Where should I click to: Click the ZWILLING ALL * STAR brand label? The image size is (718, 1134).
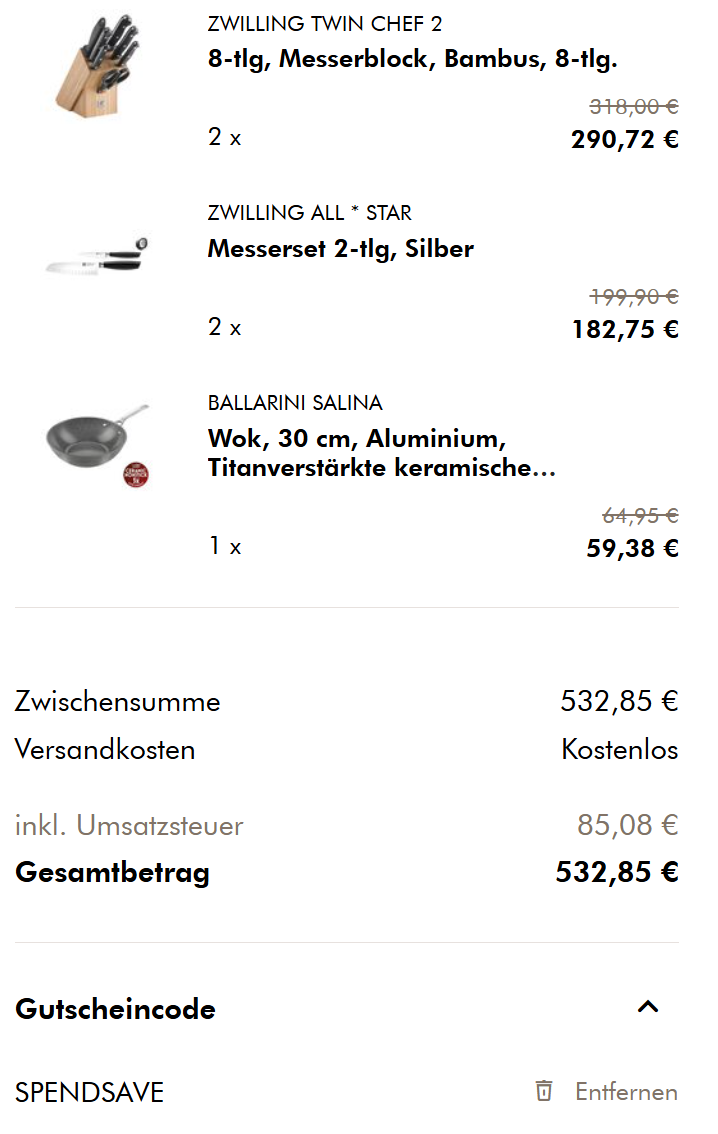310,213
